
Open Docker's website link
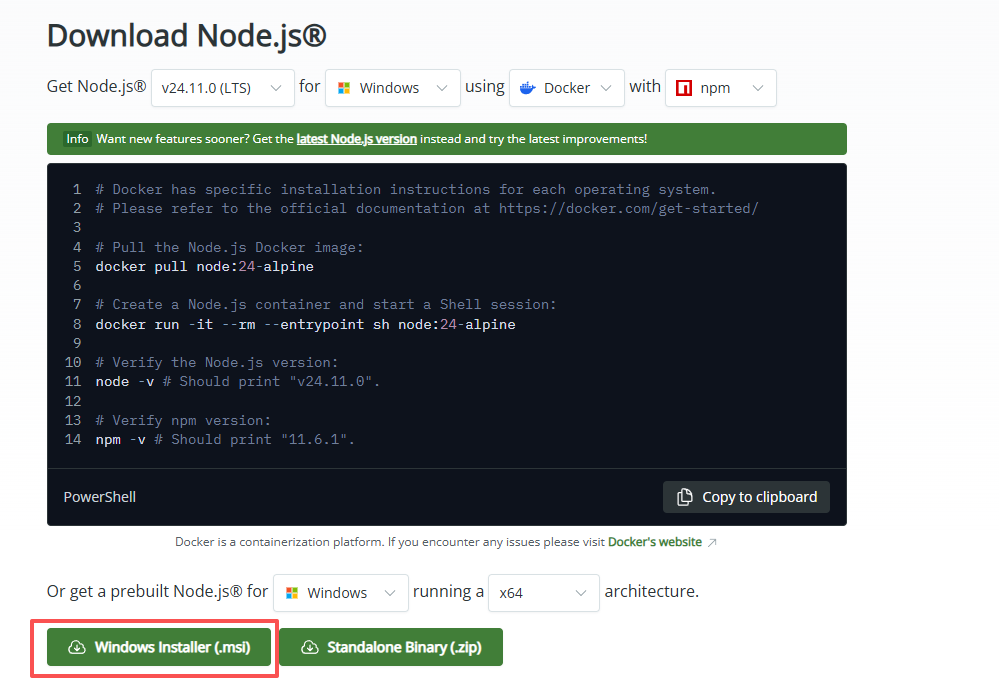(x=655, y=542)
